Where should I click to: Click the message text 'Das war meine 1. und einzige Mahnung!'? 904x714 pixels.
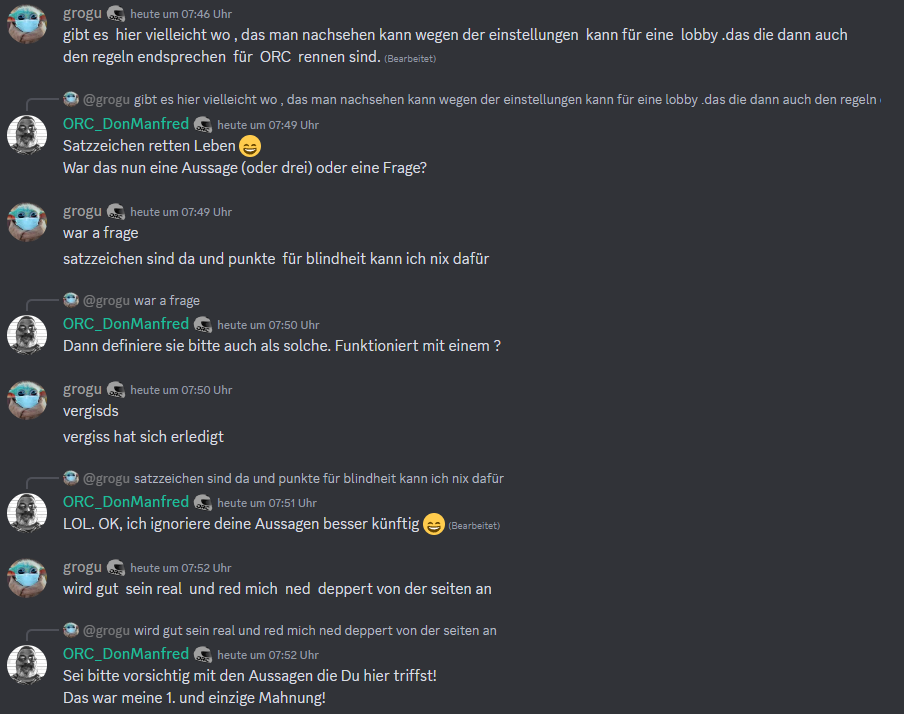tap(194, 698)
